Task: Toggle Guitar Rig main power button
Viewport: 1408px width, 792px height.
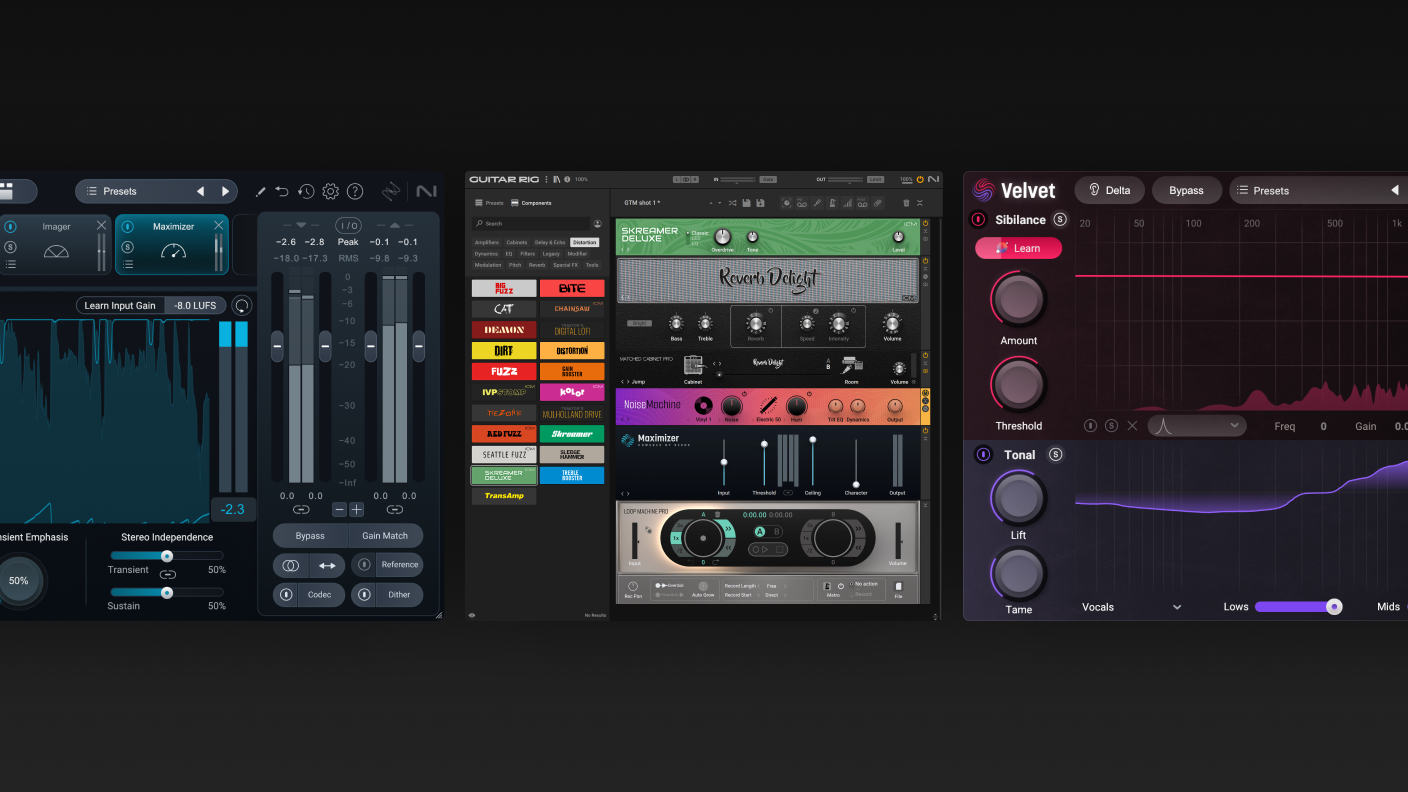Action: [920, 179]
